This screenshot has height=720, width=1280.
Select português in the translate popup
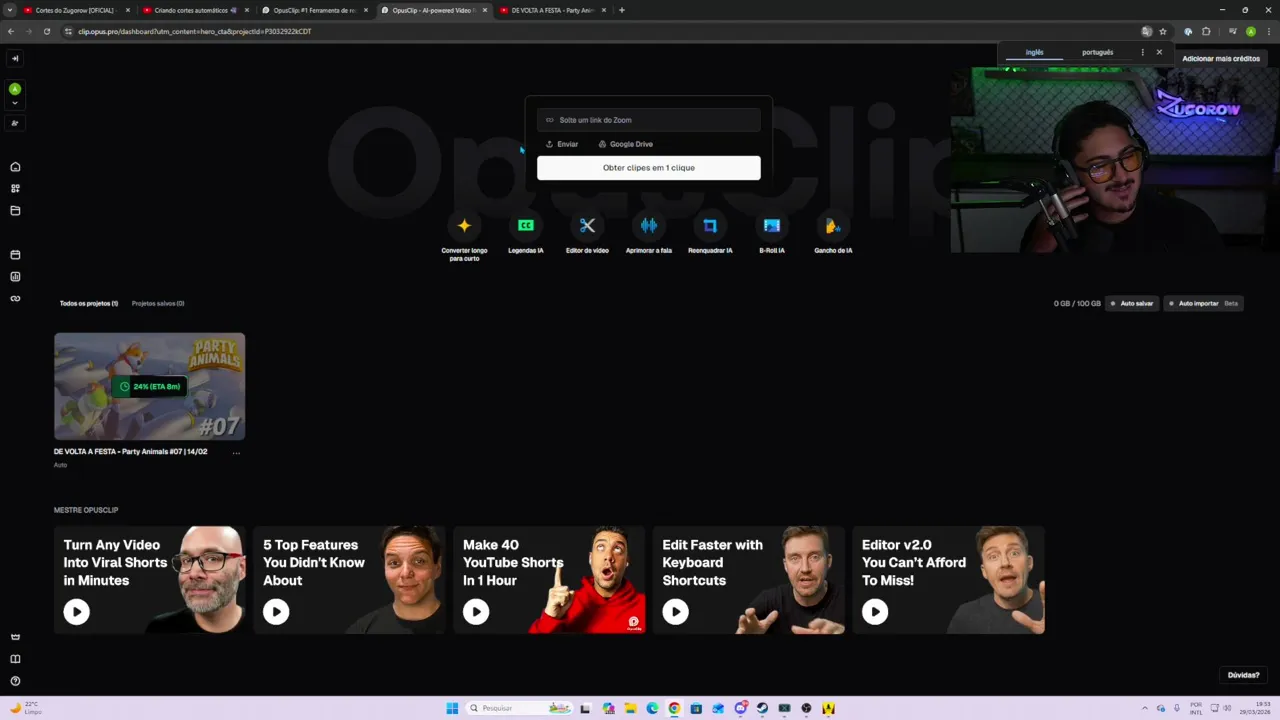click(1097, 52)
